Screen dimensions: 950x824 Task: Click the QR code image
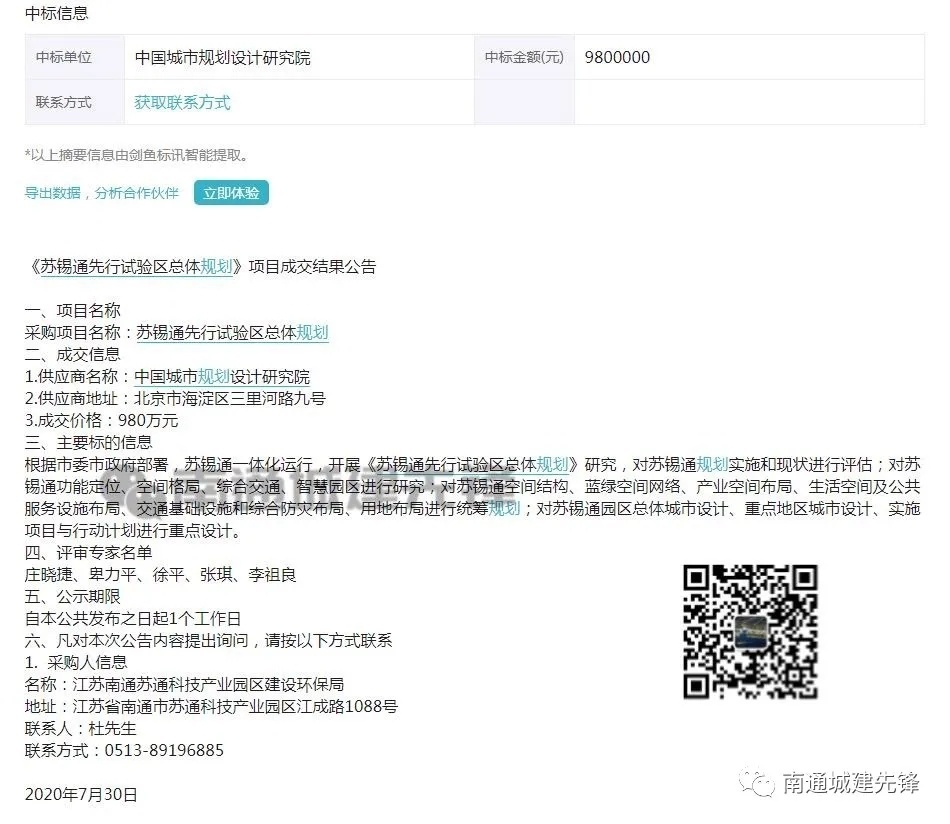[750, 632]
